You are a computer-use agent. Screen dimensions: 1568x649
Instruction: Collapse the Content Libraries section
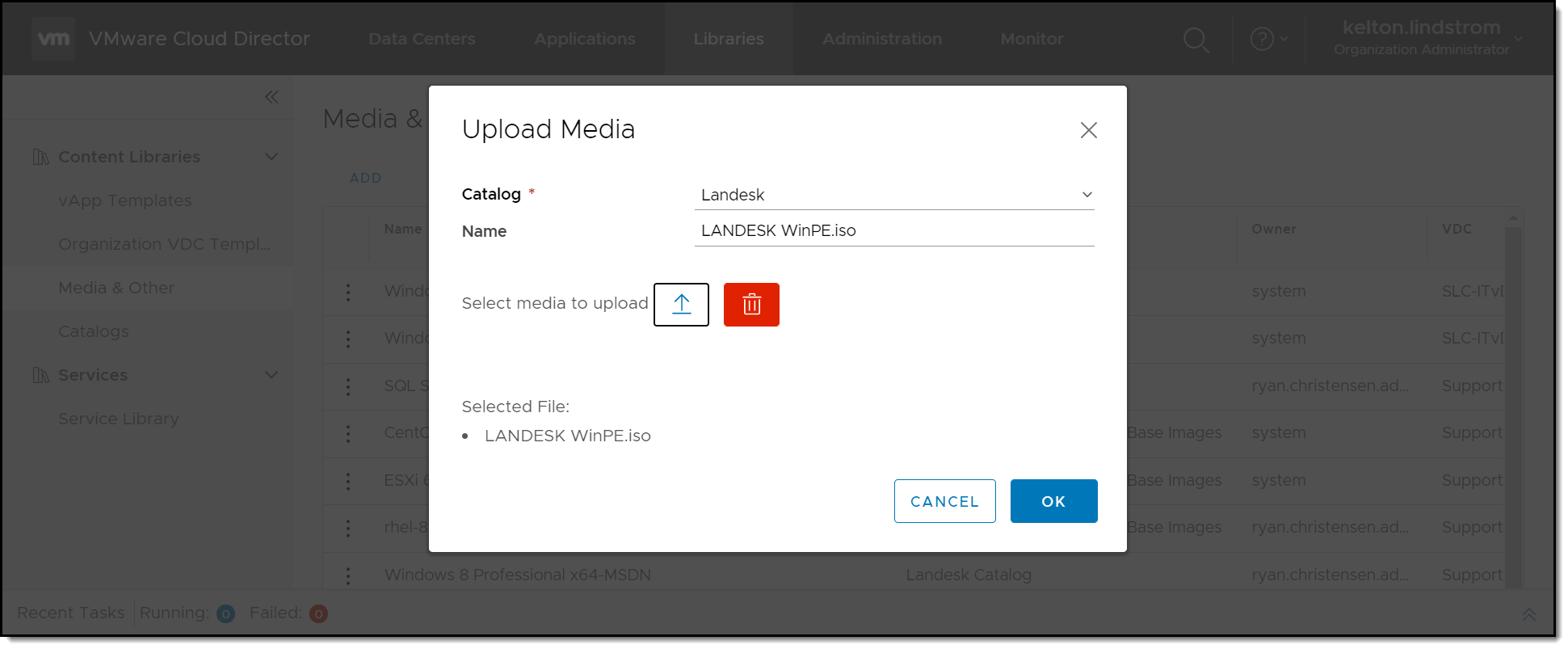click(271, 157)
